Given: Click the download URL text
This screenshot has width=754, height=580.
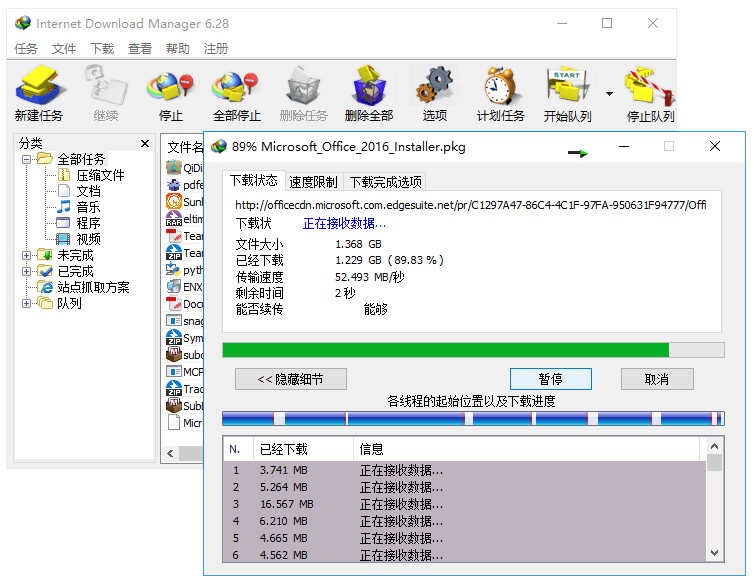Looking at the screenshot, I should [x=470, y=205].
